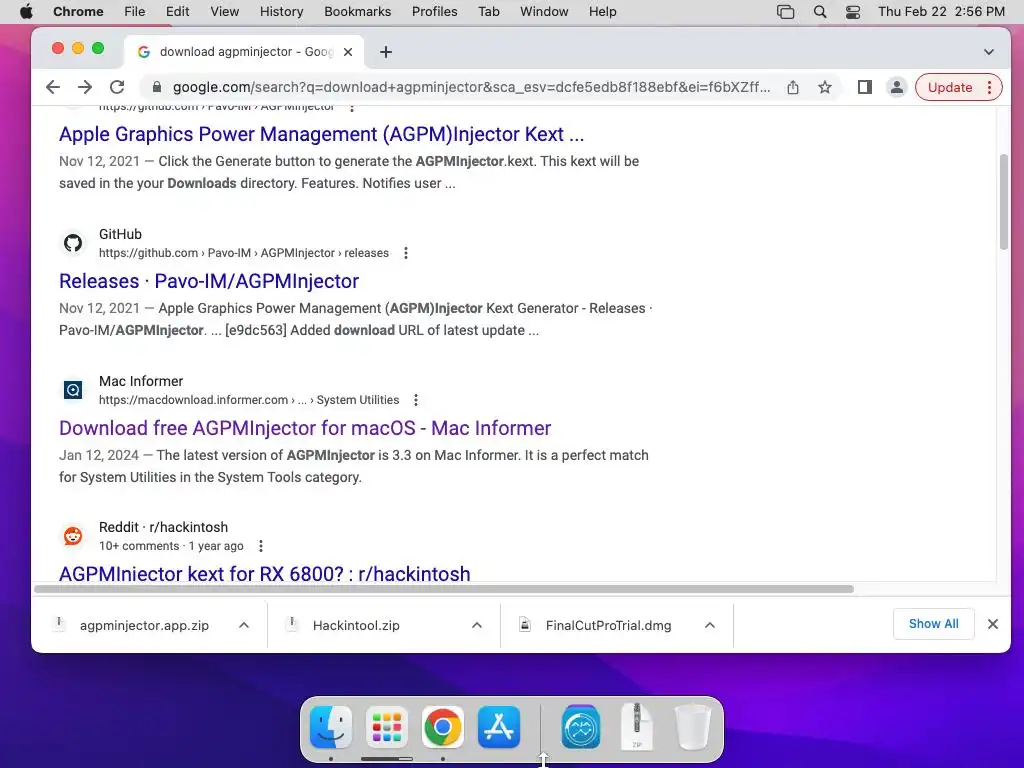1024x768 pixels.
Task: Reload the current page
Action: [x=117, y=88]
